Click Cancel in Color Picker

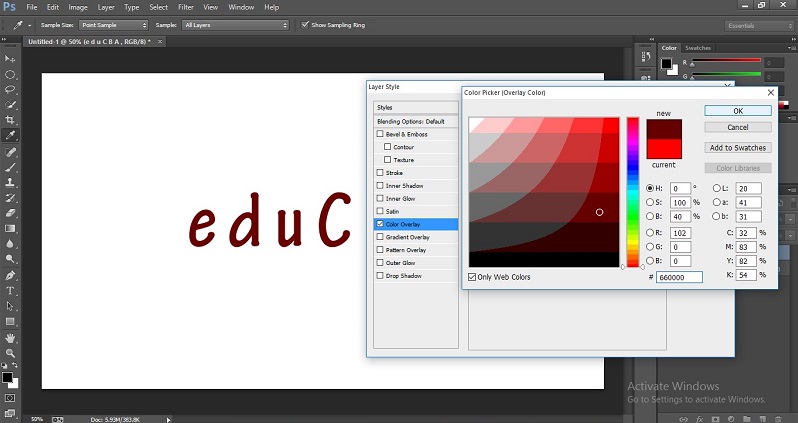point(738,127)
